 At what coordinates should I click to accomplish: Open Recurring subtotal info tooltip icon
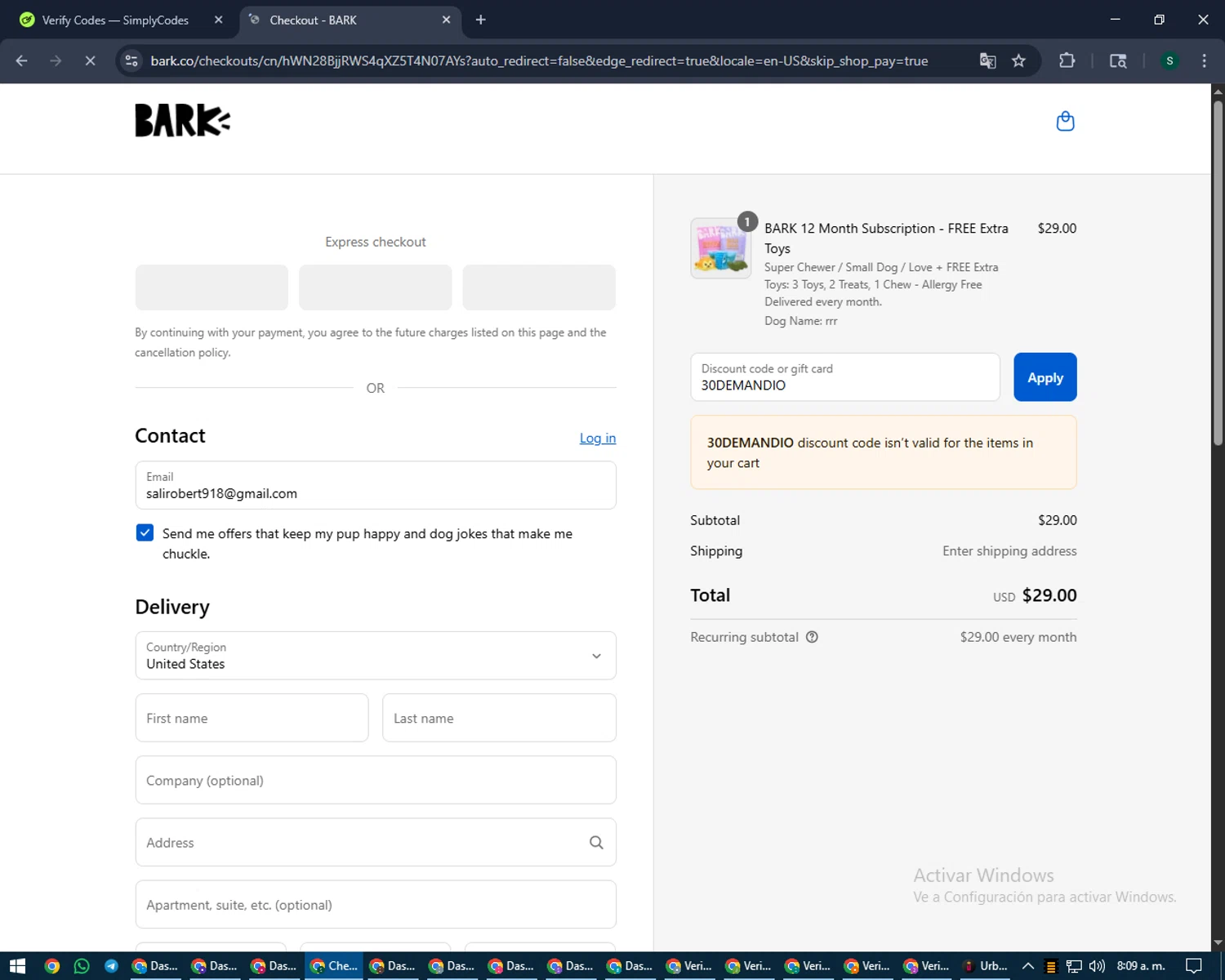[812, 637]
